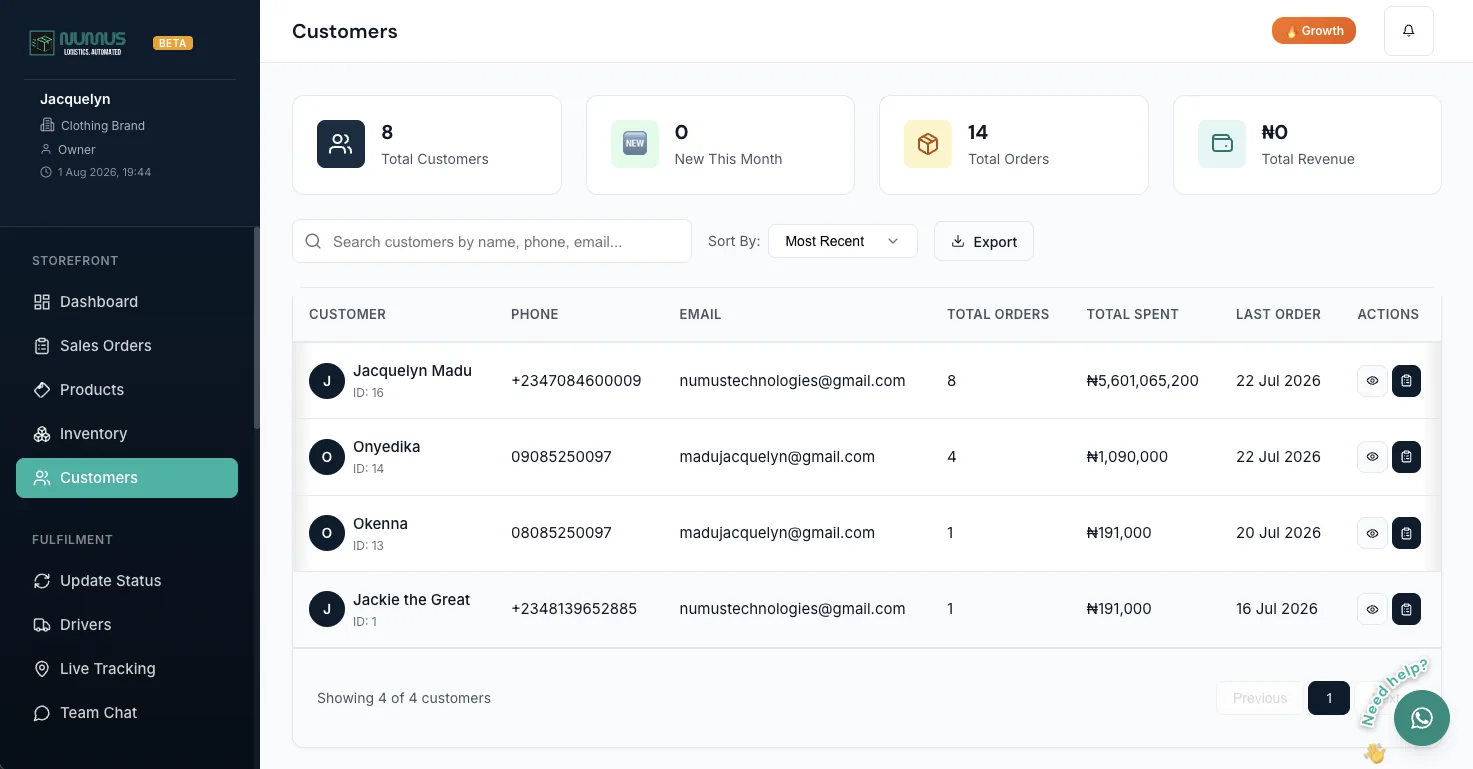Click the Total Revenue wallet icon

(1222, 144)
